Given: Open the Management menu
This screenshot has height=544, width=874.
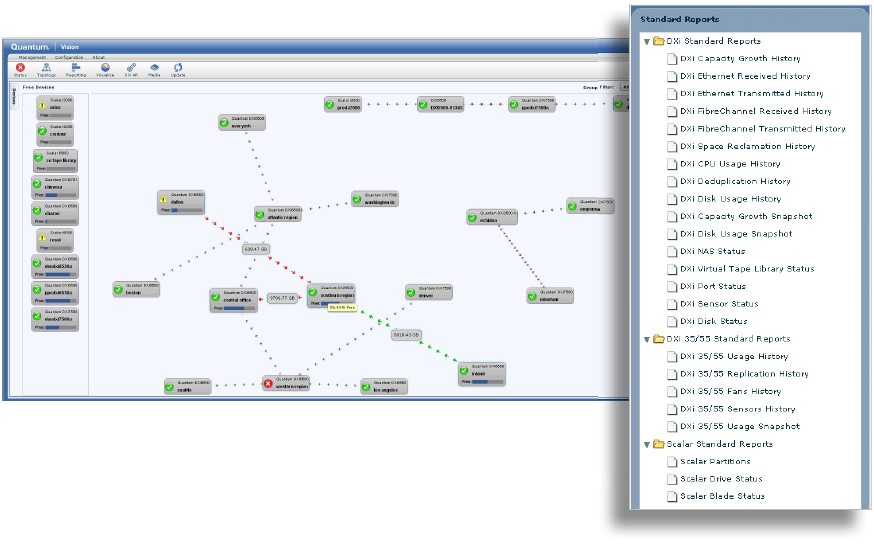Looking at the screenshot, I should tap(32, 57).
